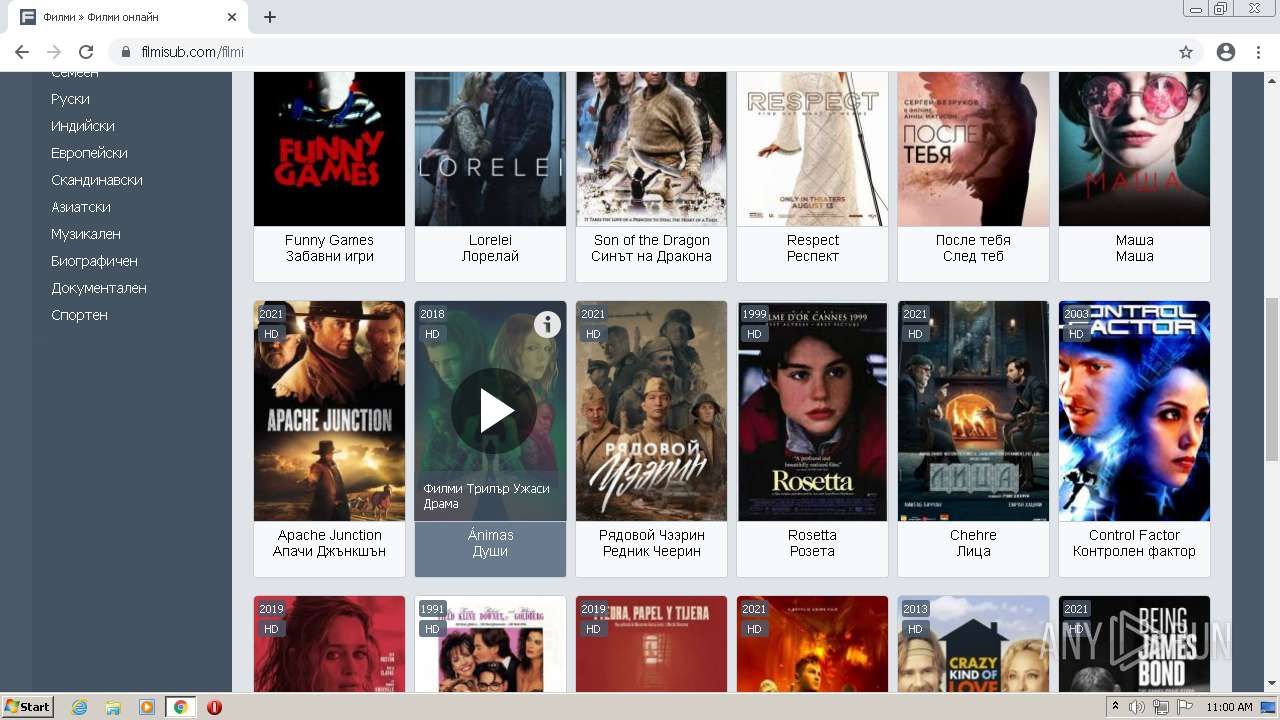Image resolution: width=1280 pixels, height=720 pixels.
Task: Open the network icon in system tray
Action: pyautogui.click(x=1160, y=707)
